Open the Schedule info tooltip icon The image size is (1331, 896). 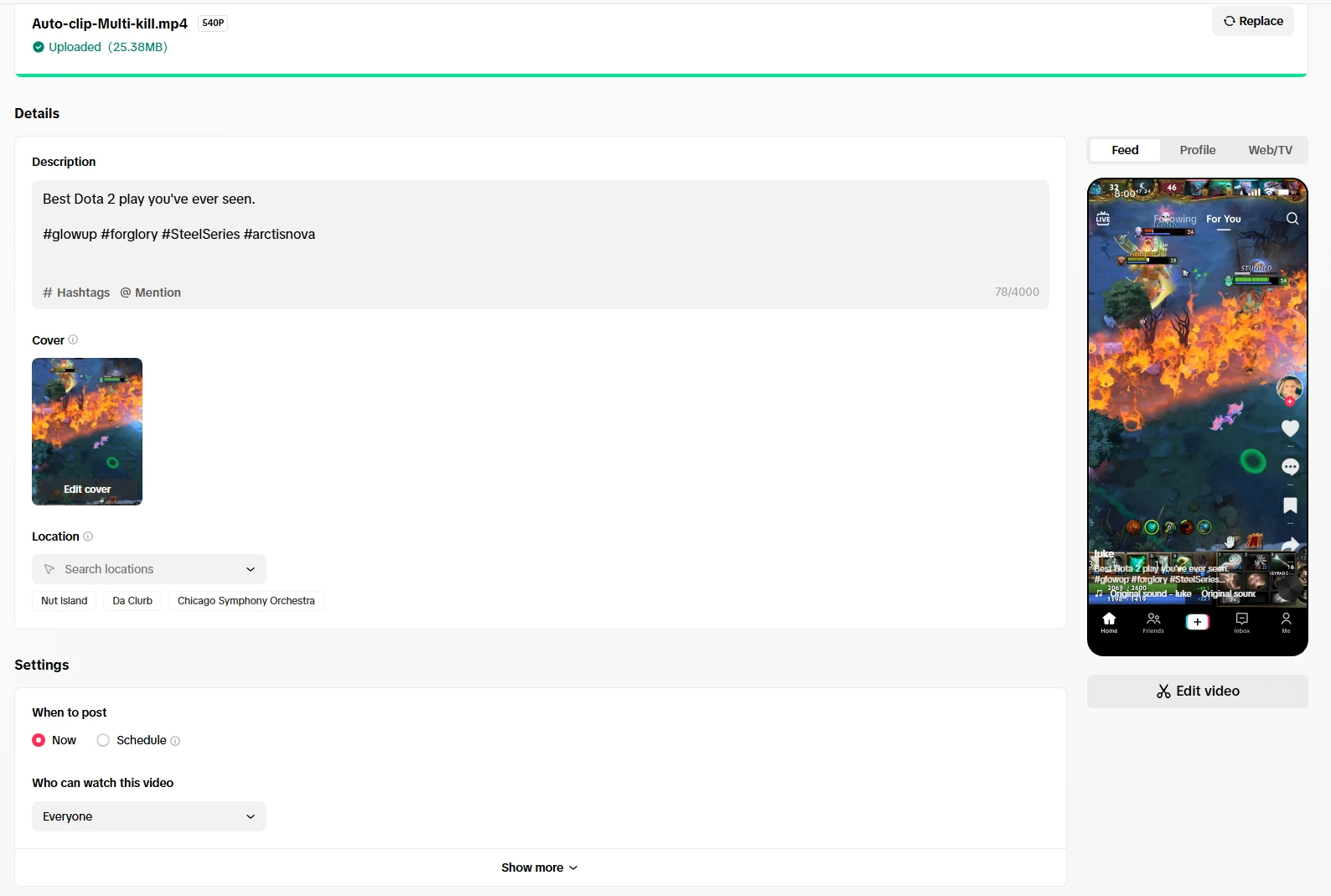tap(175, 741)
